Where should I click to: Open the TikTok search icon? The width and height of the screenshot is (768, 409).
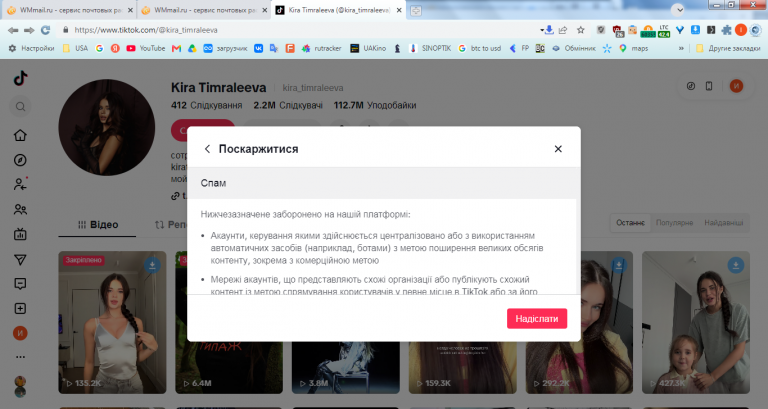pos(20,107)
